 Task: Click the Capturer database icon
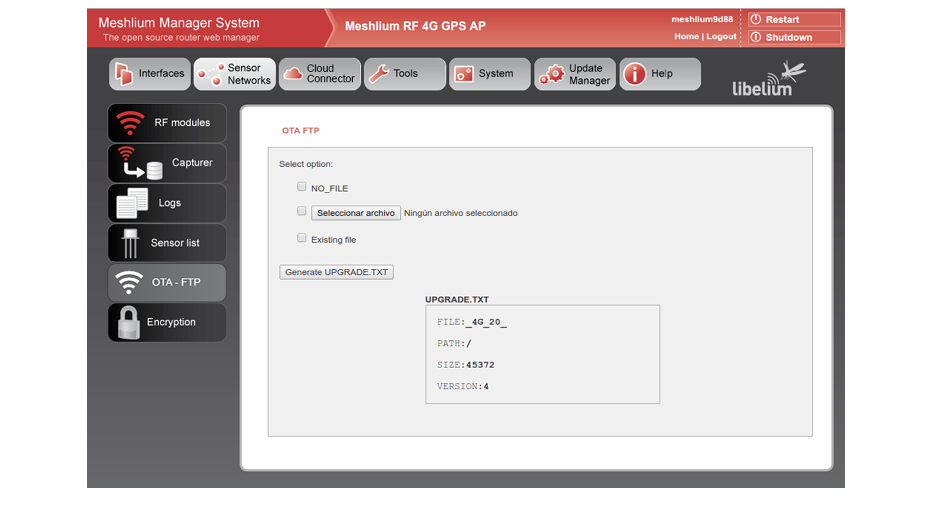154,171
